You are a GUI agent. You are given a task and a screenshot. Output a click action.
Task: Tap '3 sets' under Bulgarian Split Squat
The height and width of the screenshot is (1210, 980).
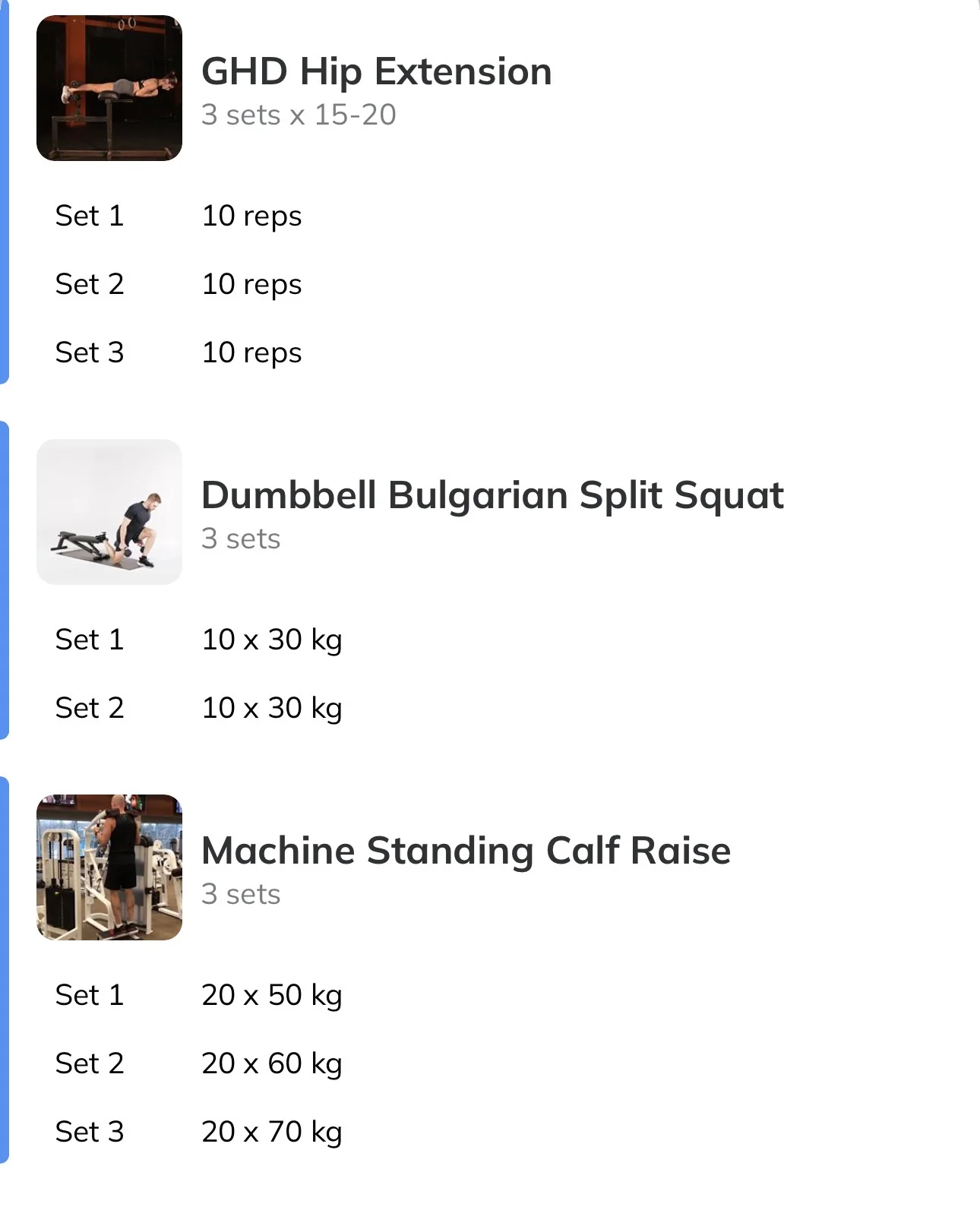(x=241, y=539)
